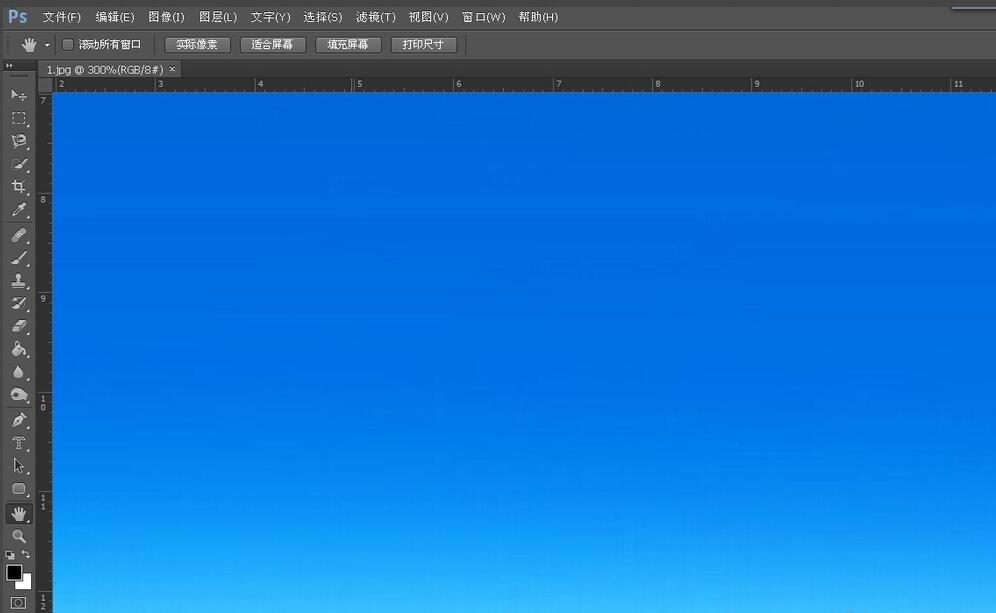Open the 视图(V) menu

(428, 17)
